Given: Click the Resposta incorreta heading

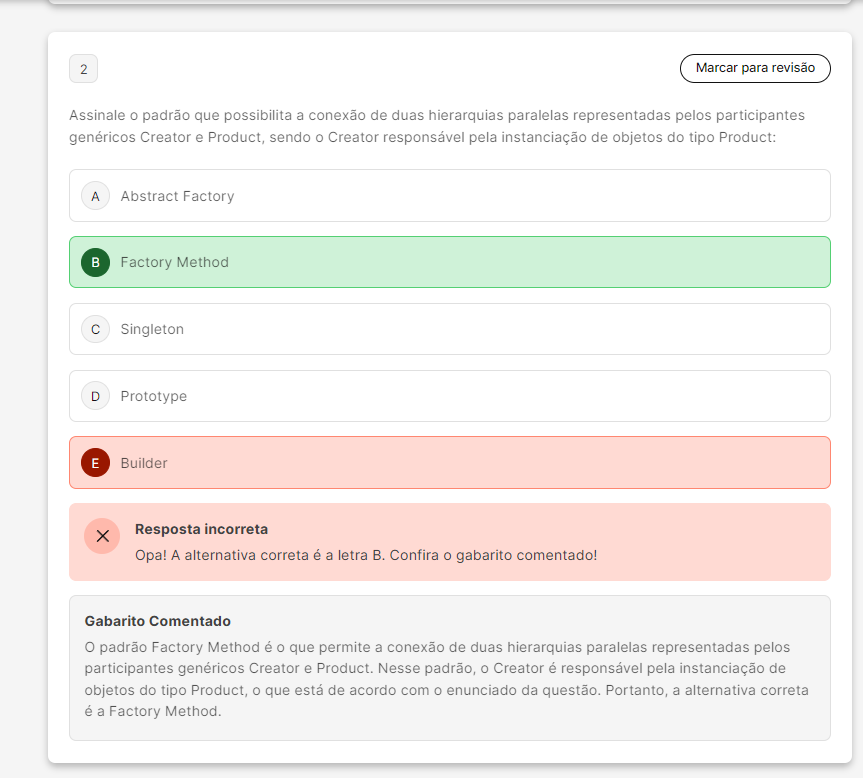Looking at the screenshot, I should click(201, 529).
